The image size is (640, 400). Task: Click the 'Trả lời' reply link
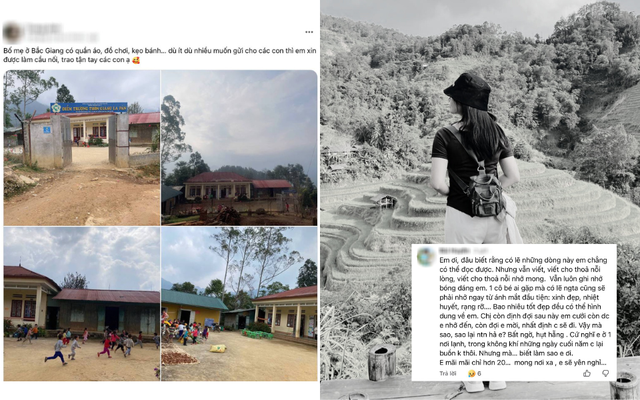[447, 373]
